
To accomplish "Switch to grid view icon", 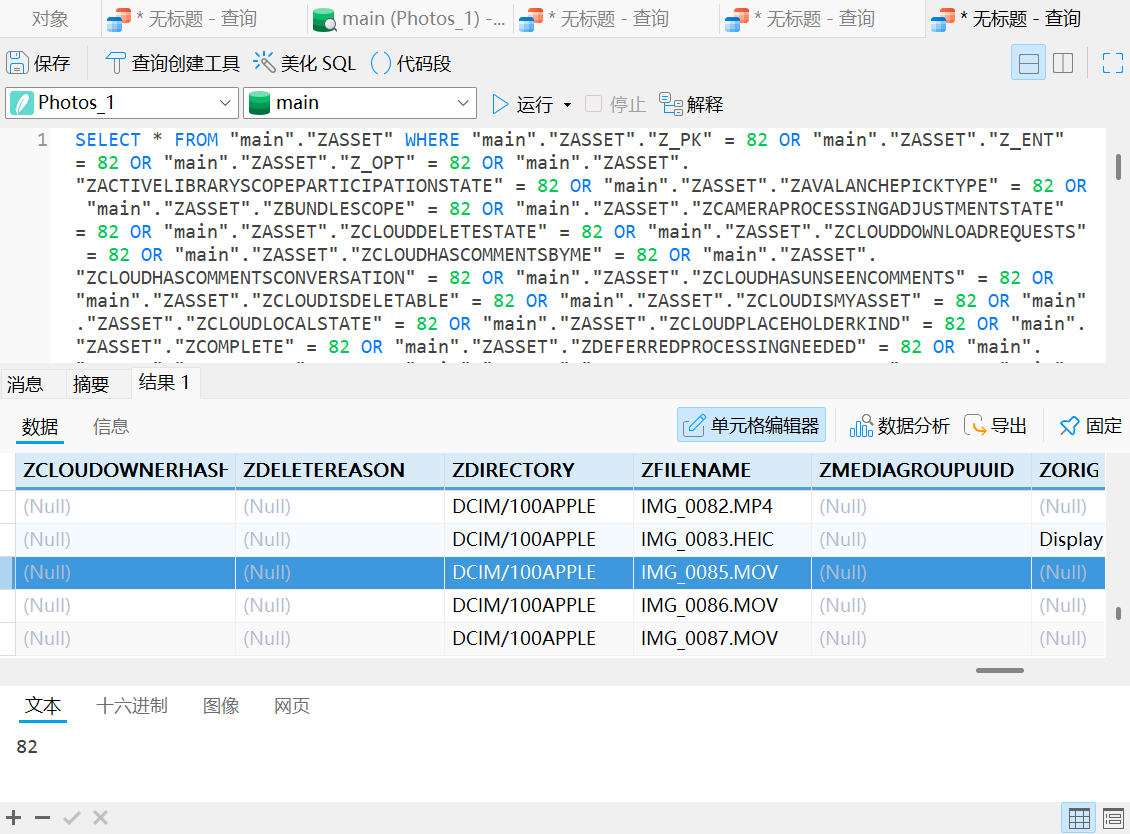I will 1079,818.
